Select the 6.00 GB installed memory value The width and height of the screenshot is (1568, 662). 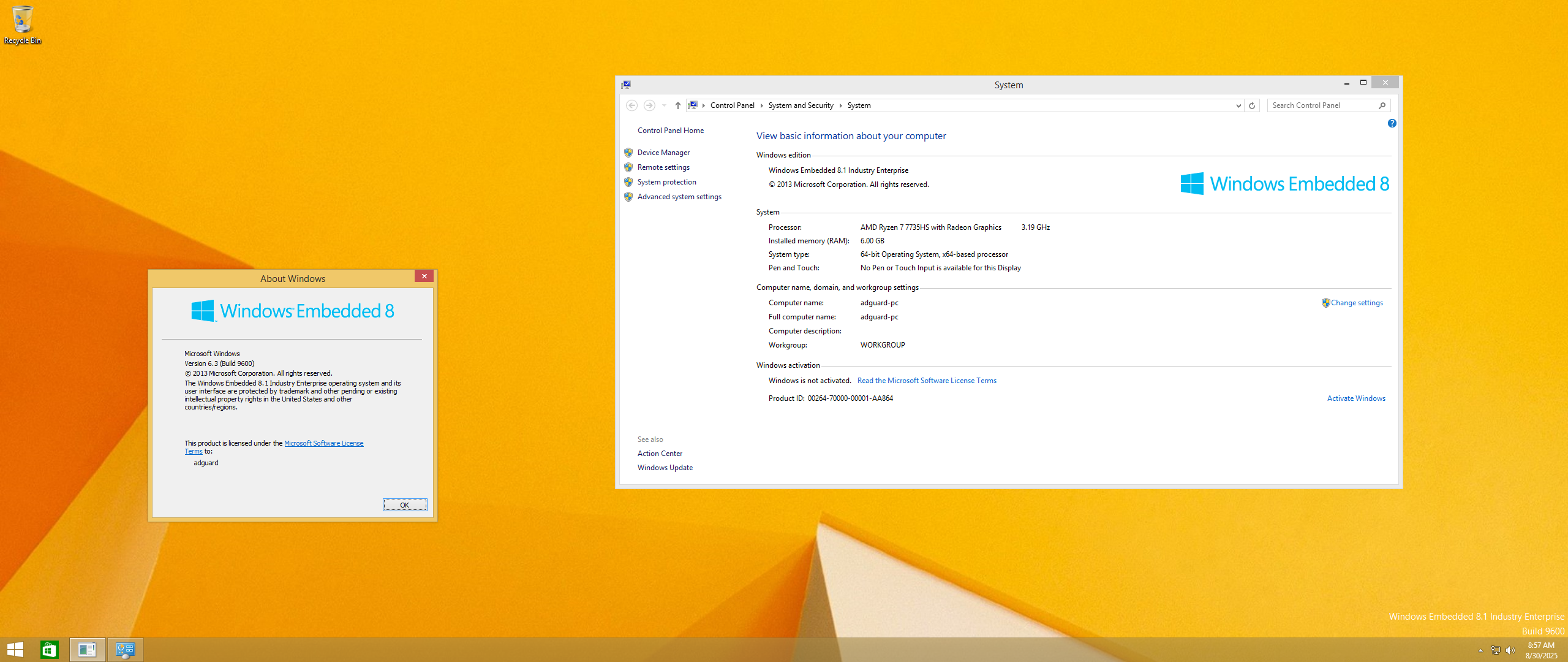coord(872,241)
